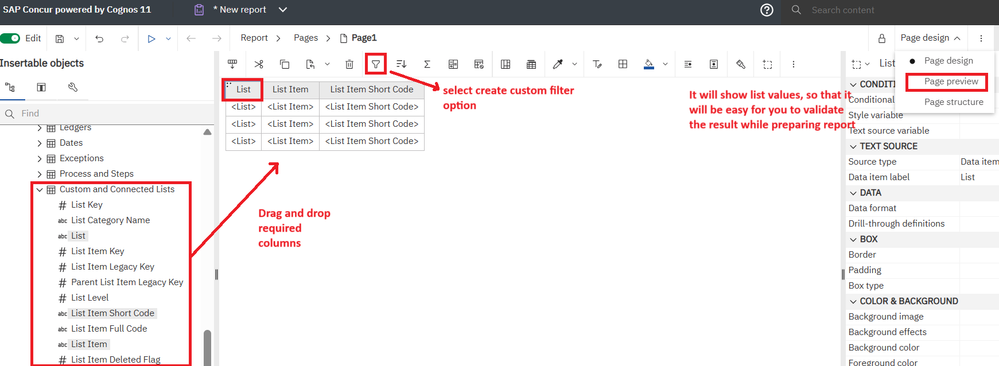Collapse Custom and Connected Lists folder
This screenshot has height=366, width=999.
pos(40,189)
